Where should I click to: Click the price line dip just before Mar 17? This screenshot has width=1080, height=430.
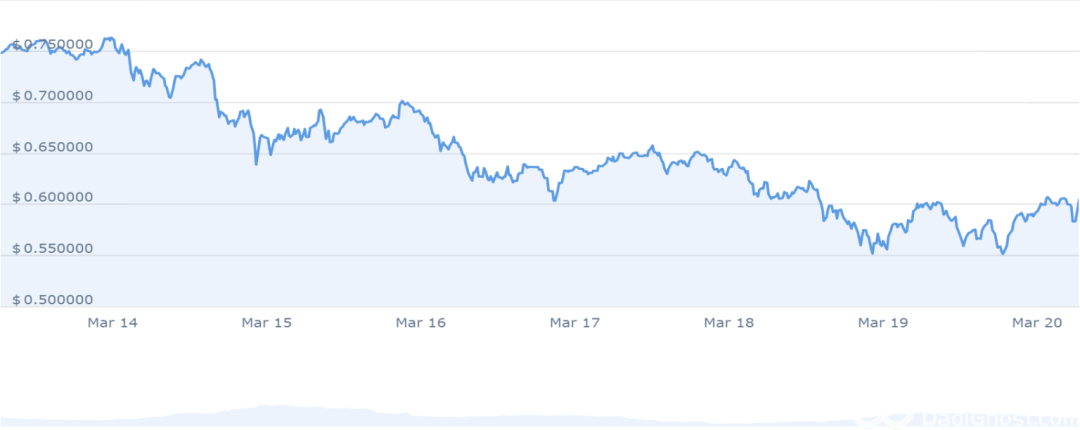(554, 200)
